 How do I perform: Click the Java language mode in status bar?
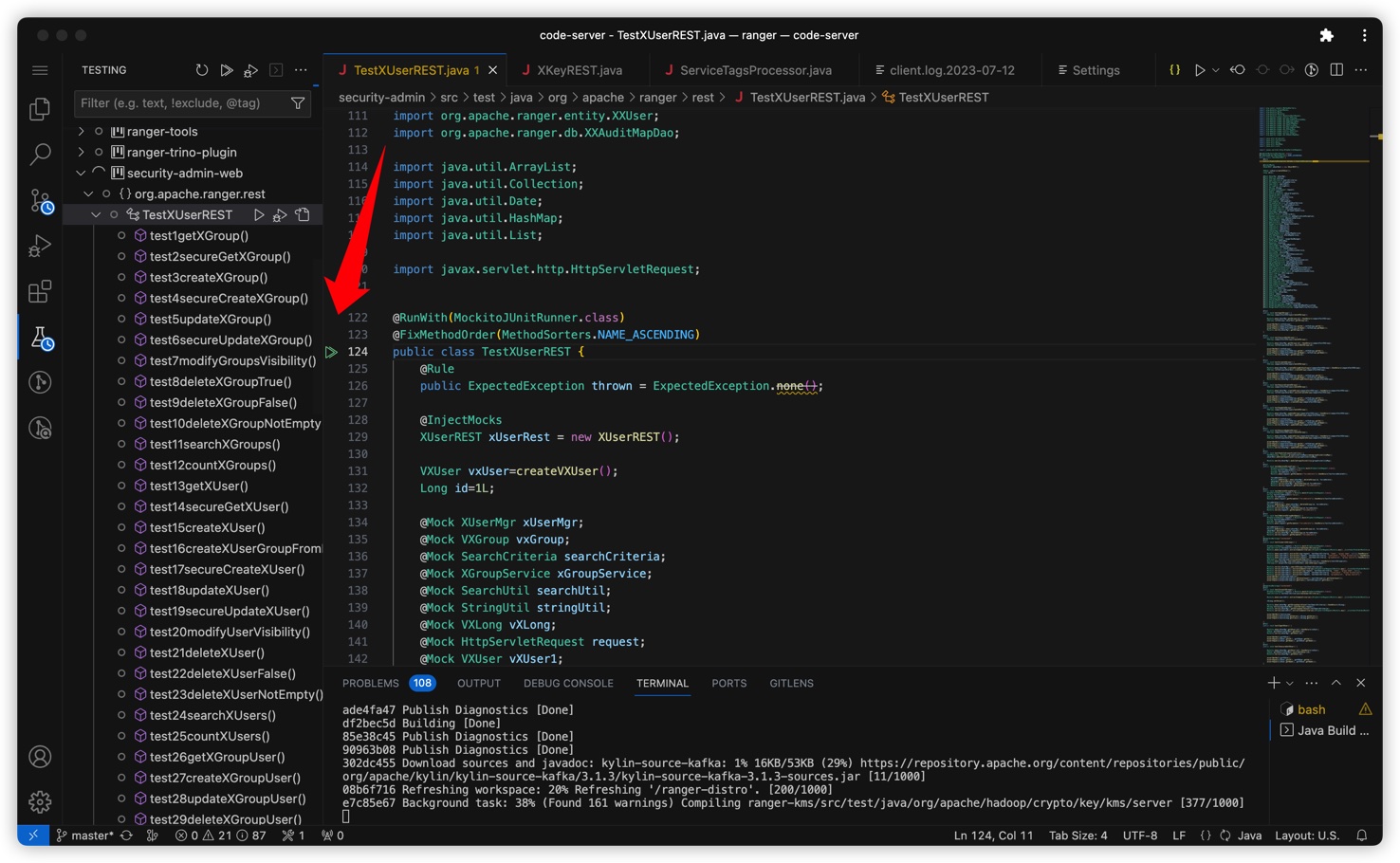point(1249,835)
